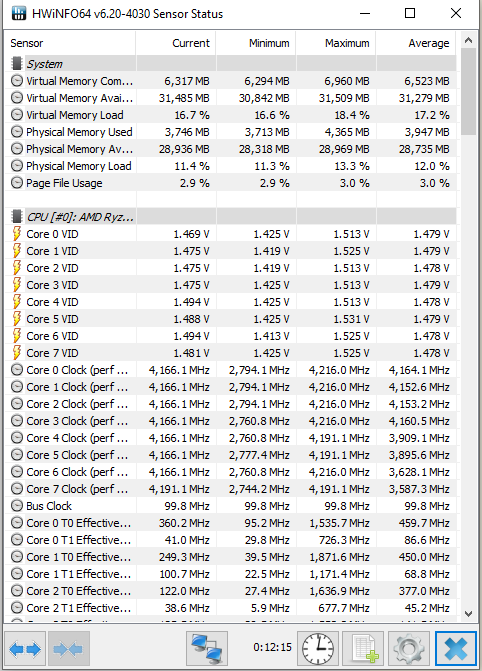The height and width of the screenshot is (671, 482).
Task: Click the Core 0 VID lightning icon
Action: (x=17, y=234)
